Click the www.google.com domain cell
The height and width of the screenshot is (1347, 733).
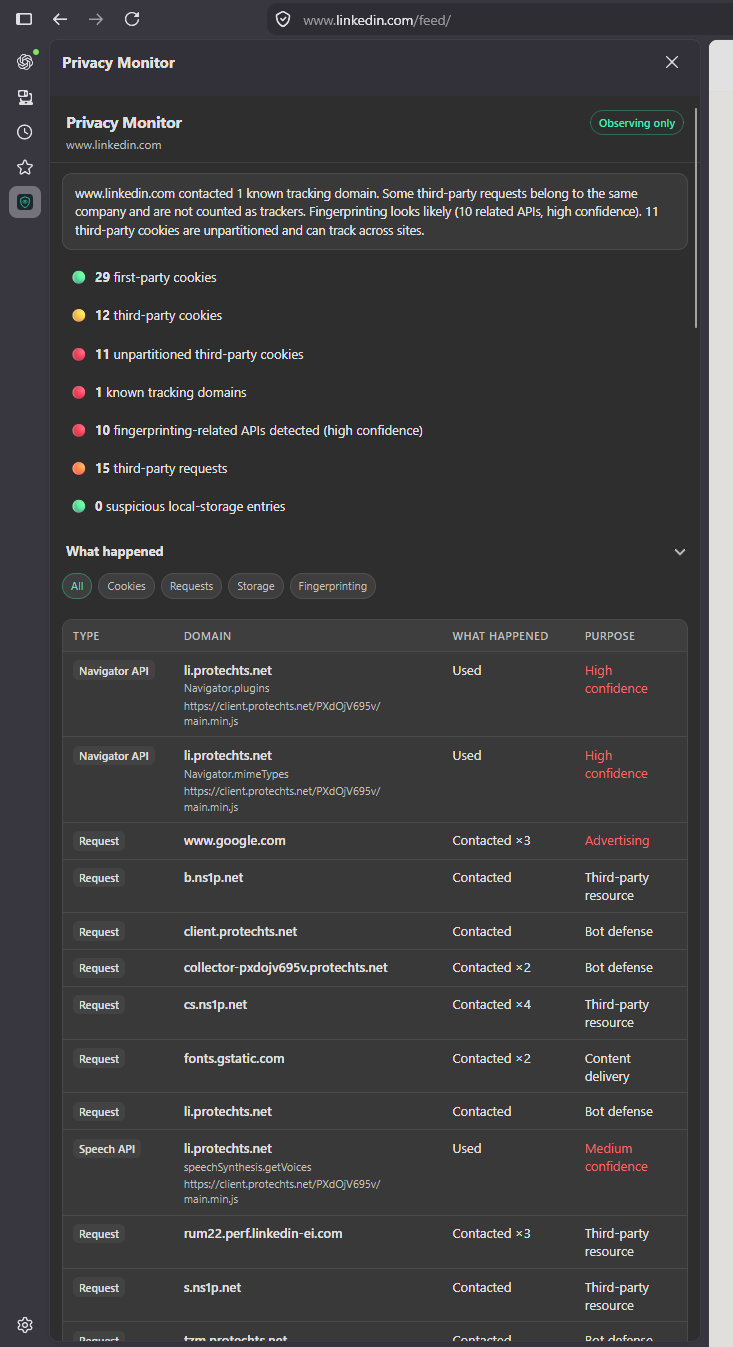tap(235, 840)
